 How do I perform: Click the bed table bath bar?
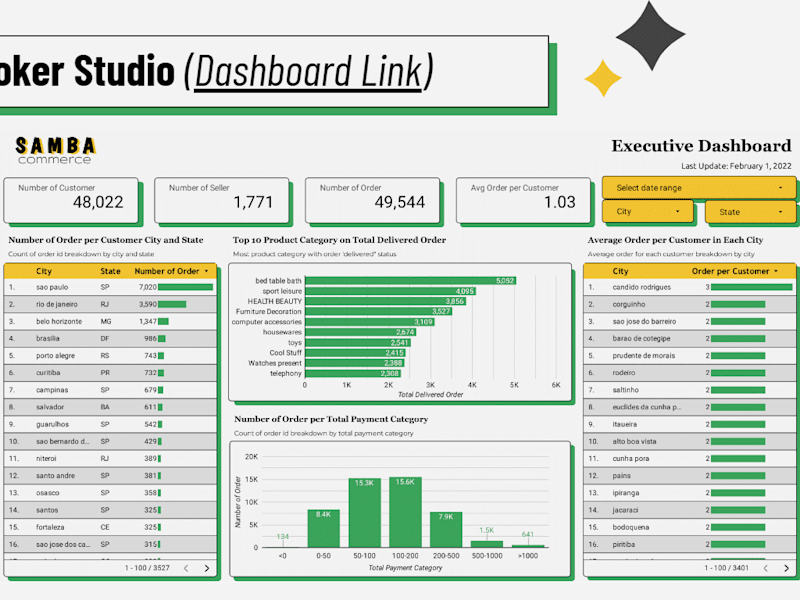(x=411, y=281)
